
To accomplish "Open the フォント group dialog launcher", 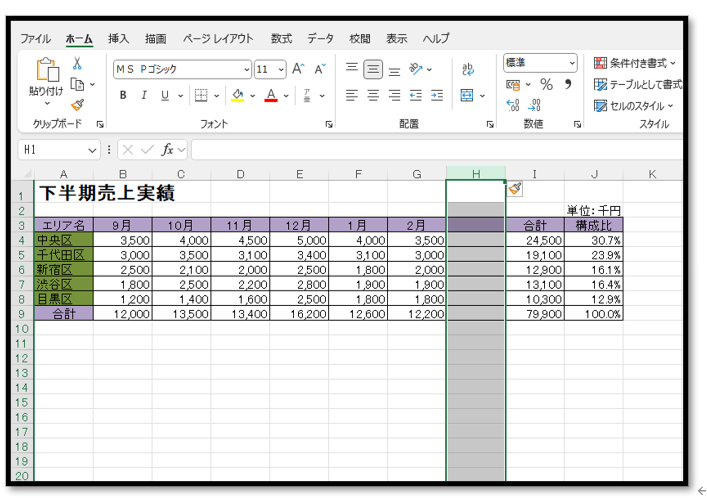I will (329, 124).
